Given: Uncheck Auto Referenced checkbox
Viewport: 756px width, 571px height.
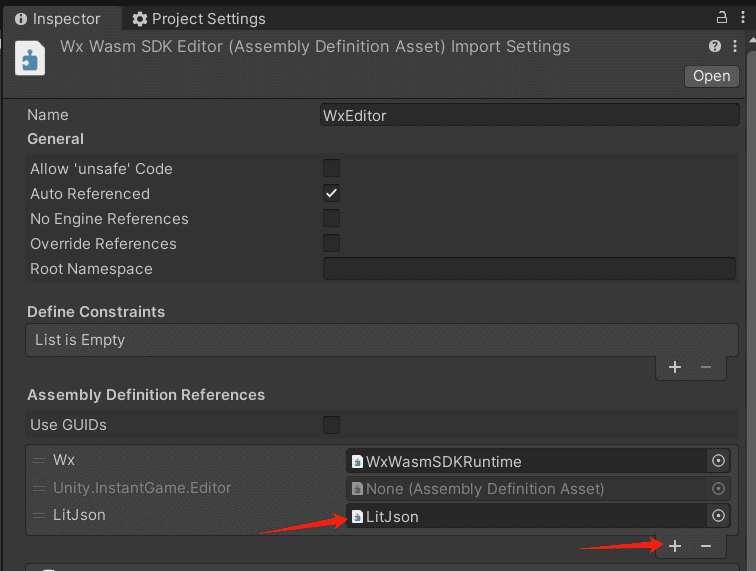Looking at the screenshot, I should [331, 193].
